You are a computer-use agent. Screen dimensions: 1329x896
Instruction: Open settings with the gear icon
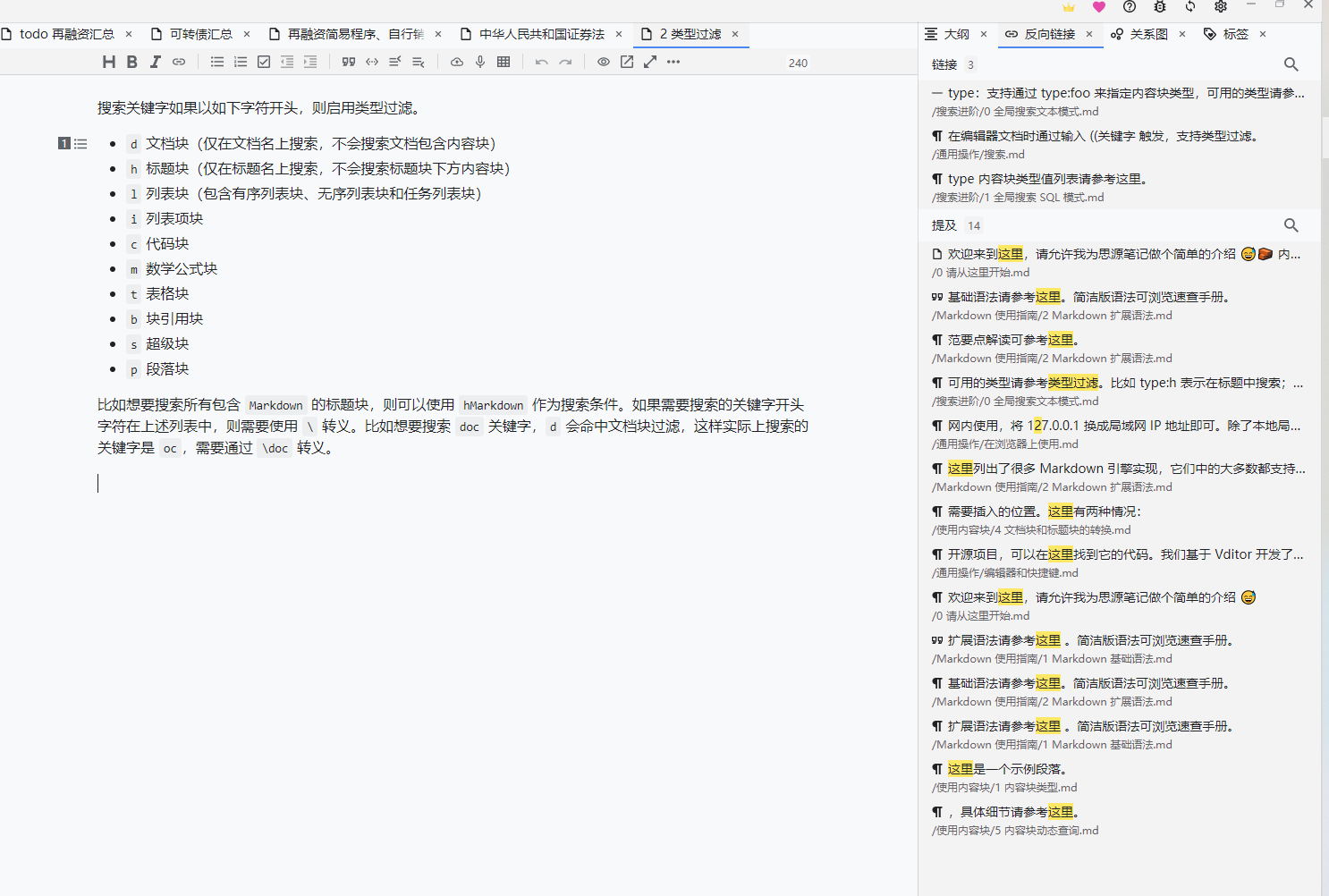click(1221, 7)
